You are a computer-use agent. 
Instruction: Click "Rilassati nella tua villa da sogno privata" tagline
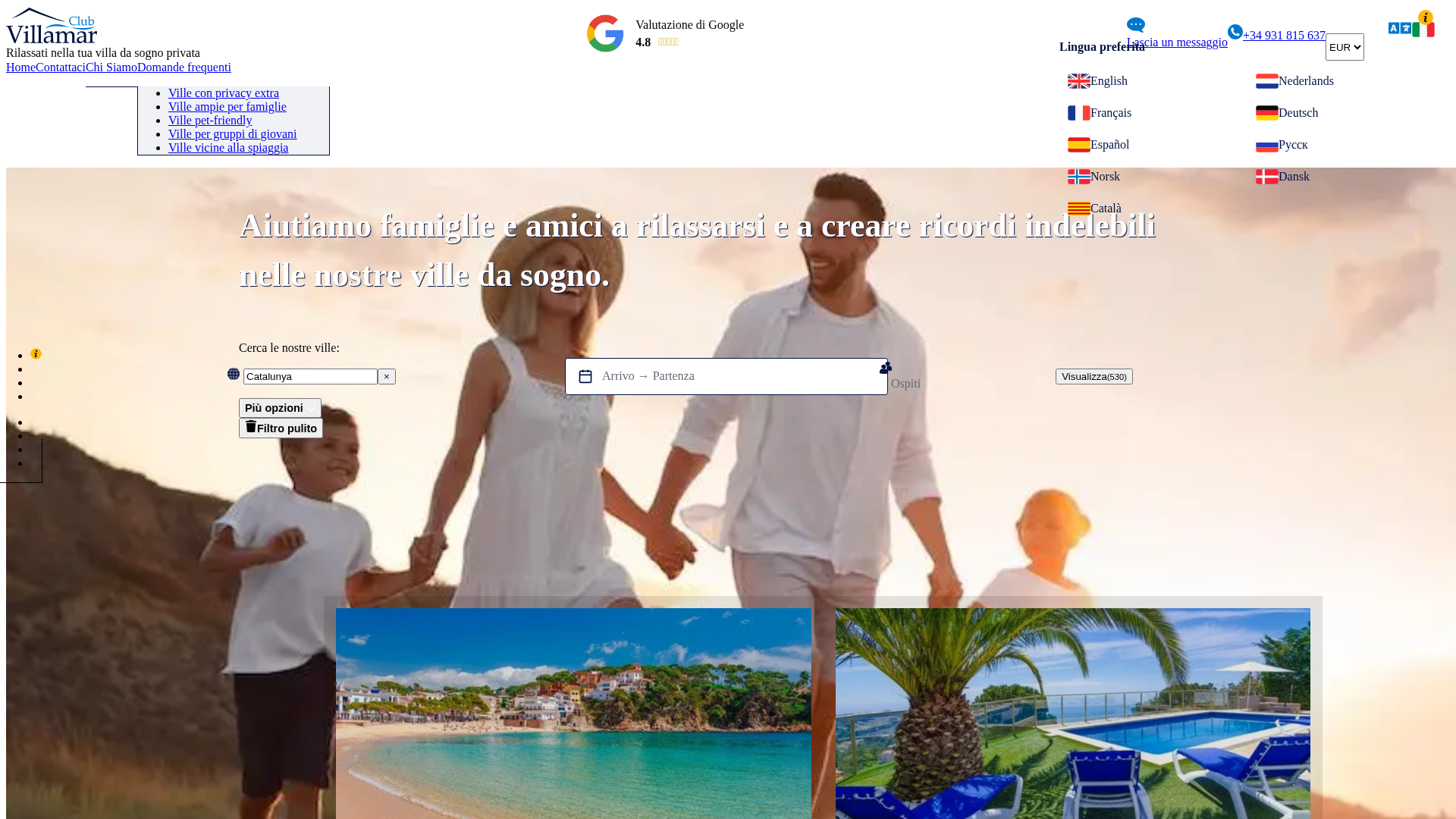point(103,53)
